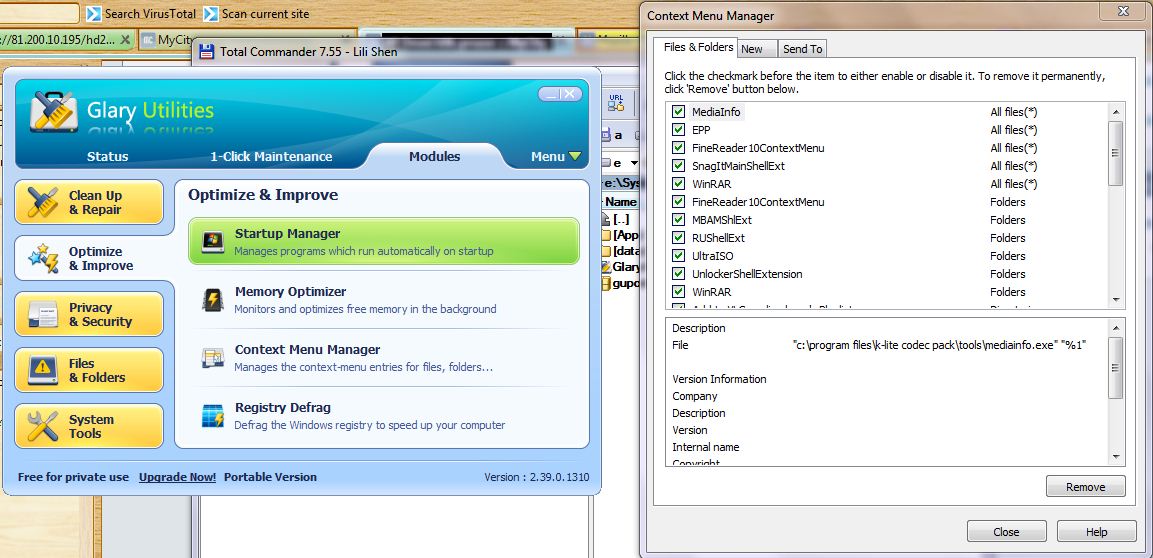The width and height of the screenshot is (1153, 558).
Task: Click the MyCity browser tab favicon
Action: coord(148,39)
